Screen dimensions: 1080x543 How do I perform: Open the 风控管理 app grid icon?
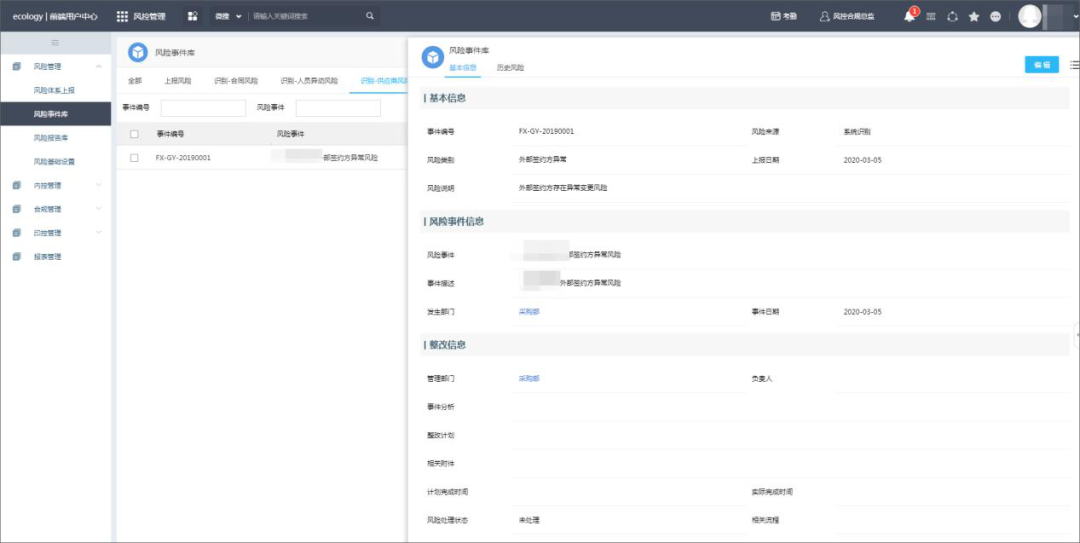(x=122, y=16)
